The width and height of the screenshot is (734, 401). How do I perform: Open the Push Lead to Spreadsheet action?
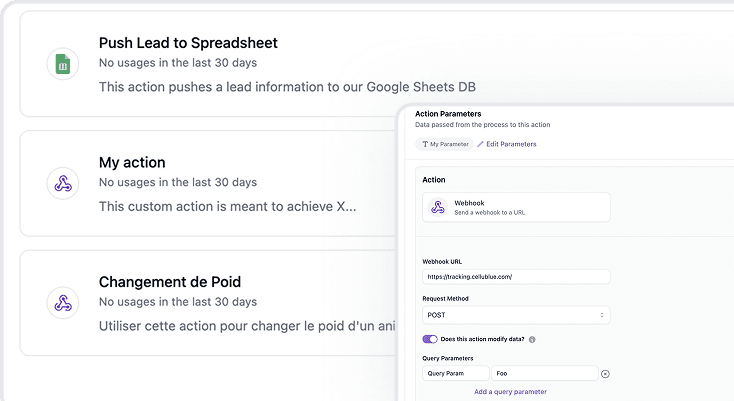(188, 43)
